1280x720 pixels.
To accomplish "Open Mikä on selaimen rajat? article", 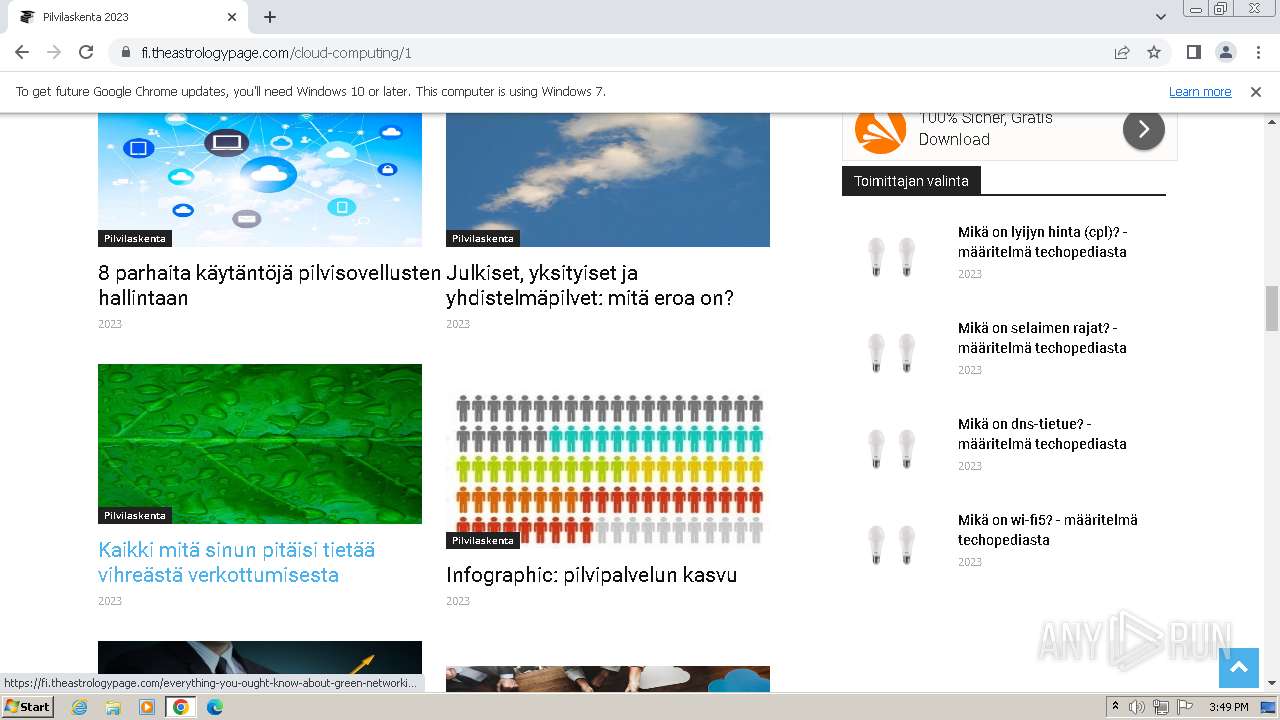I will [x=1042, y=338].
